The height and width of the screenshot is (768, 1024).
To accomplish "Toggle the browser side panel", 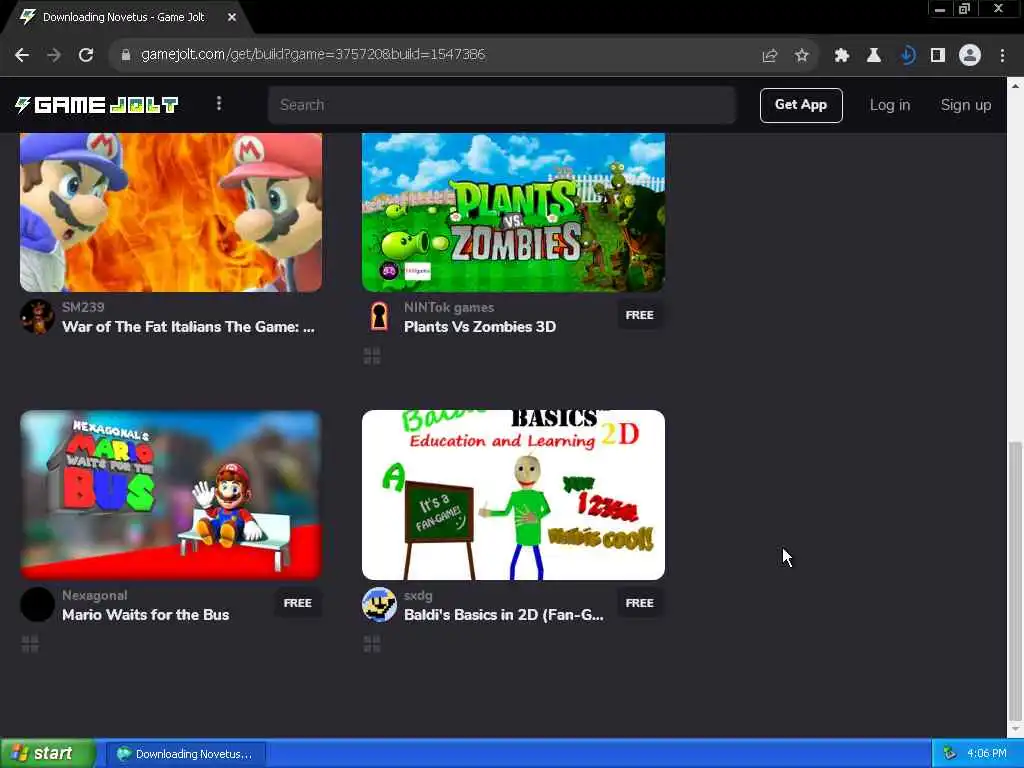I will pos(938,56).
